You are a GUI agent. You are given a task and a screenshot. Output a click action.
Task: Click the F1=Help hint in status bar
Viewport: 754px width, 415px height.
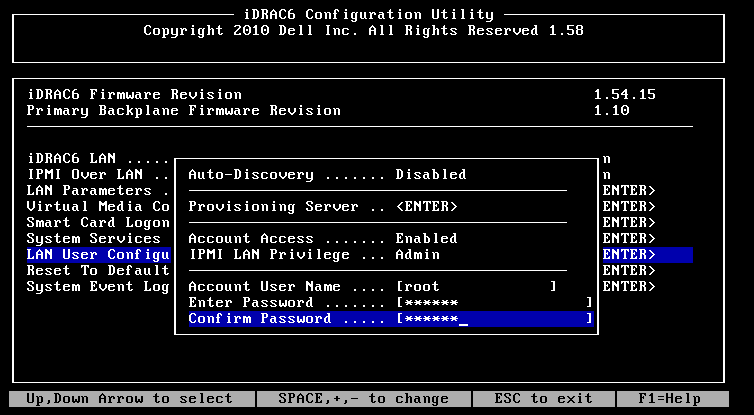[x=688, y=399]
